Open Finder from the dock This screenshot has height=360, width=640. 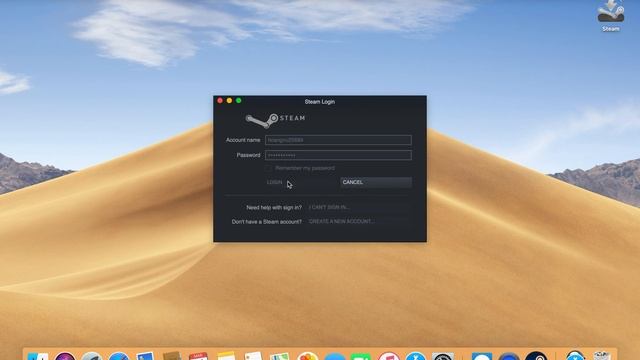[x=38, y=356]
